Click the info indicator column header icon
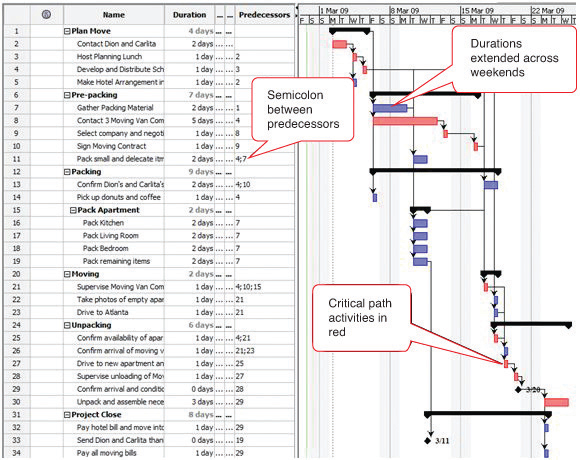This screenshot has height=460, width=580. click(x=46, y=15)
